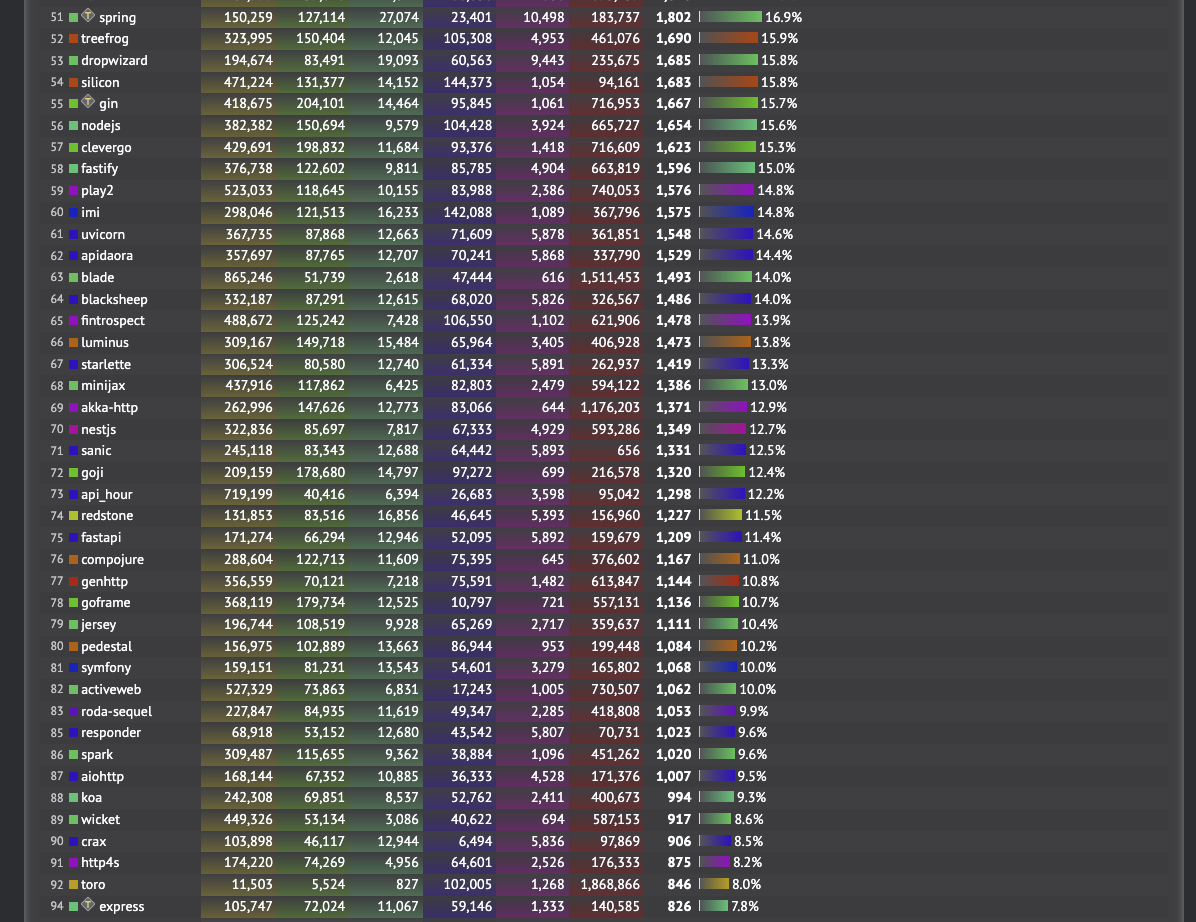
Task: Click the blue color square beside uvicorn
Action: [x=73, y=235]
